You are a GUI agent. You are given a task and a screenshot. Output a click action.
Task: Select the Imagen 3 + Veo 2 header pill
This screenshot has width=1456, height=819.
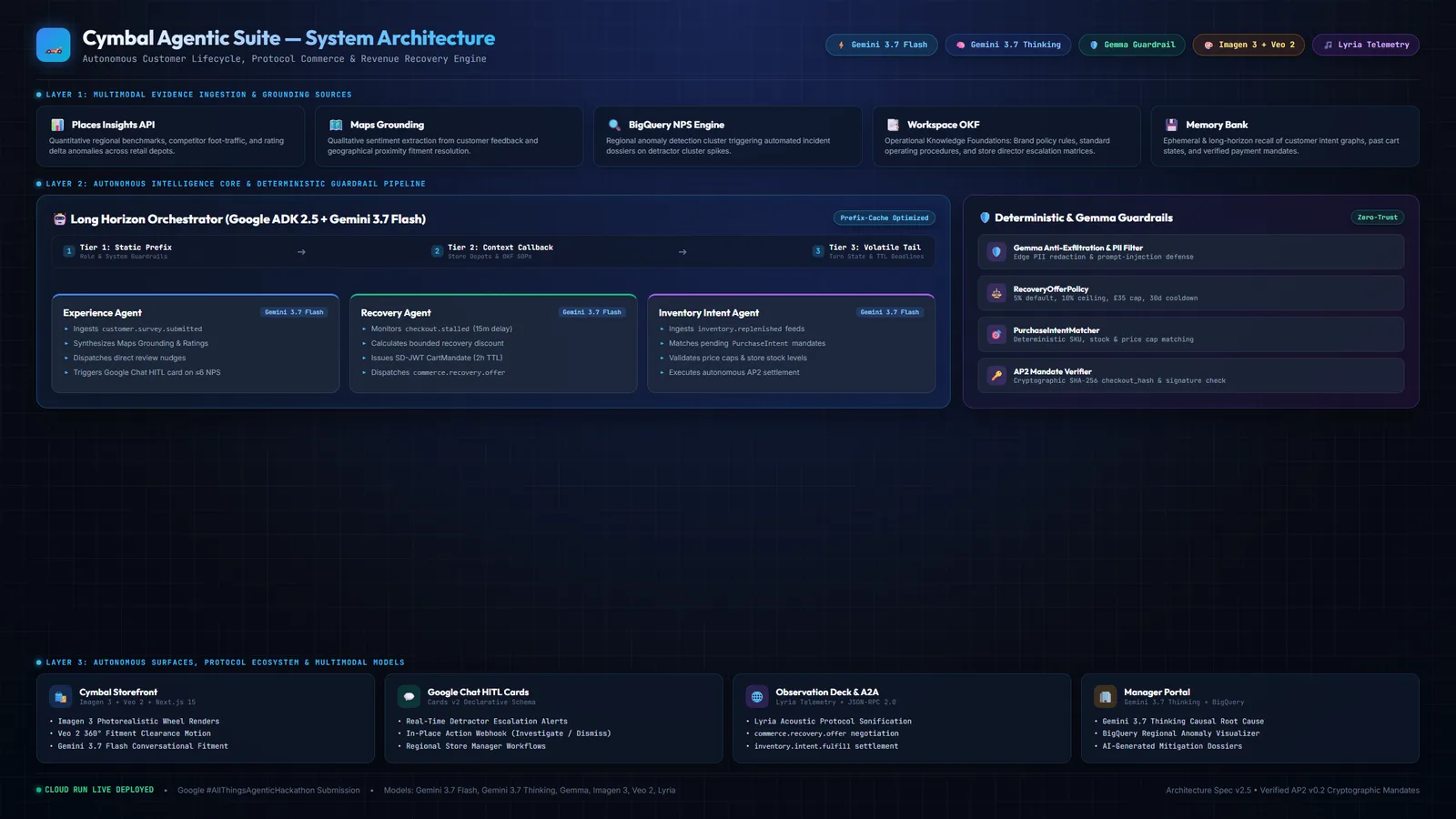tap(1249, 45)
